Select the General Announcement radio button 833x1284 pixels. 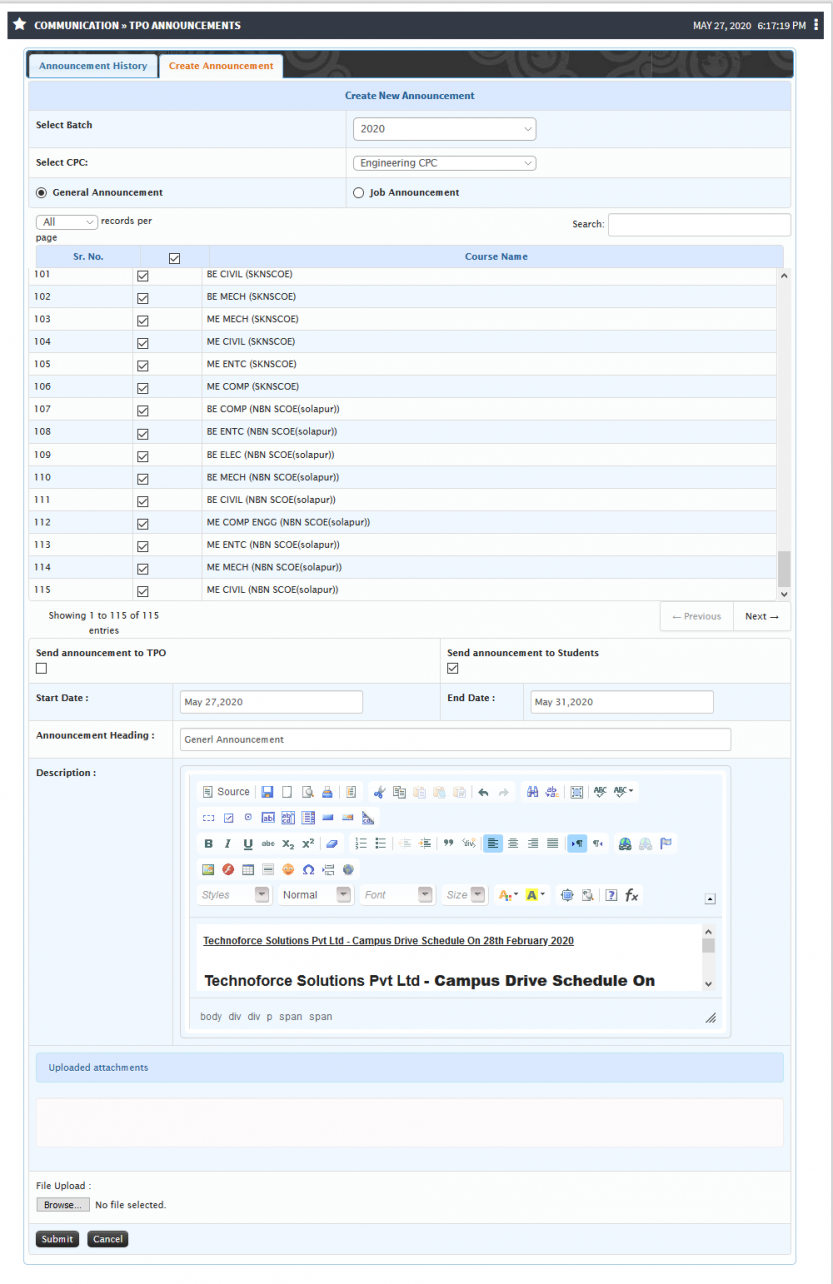41,193
